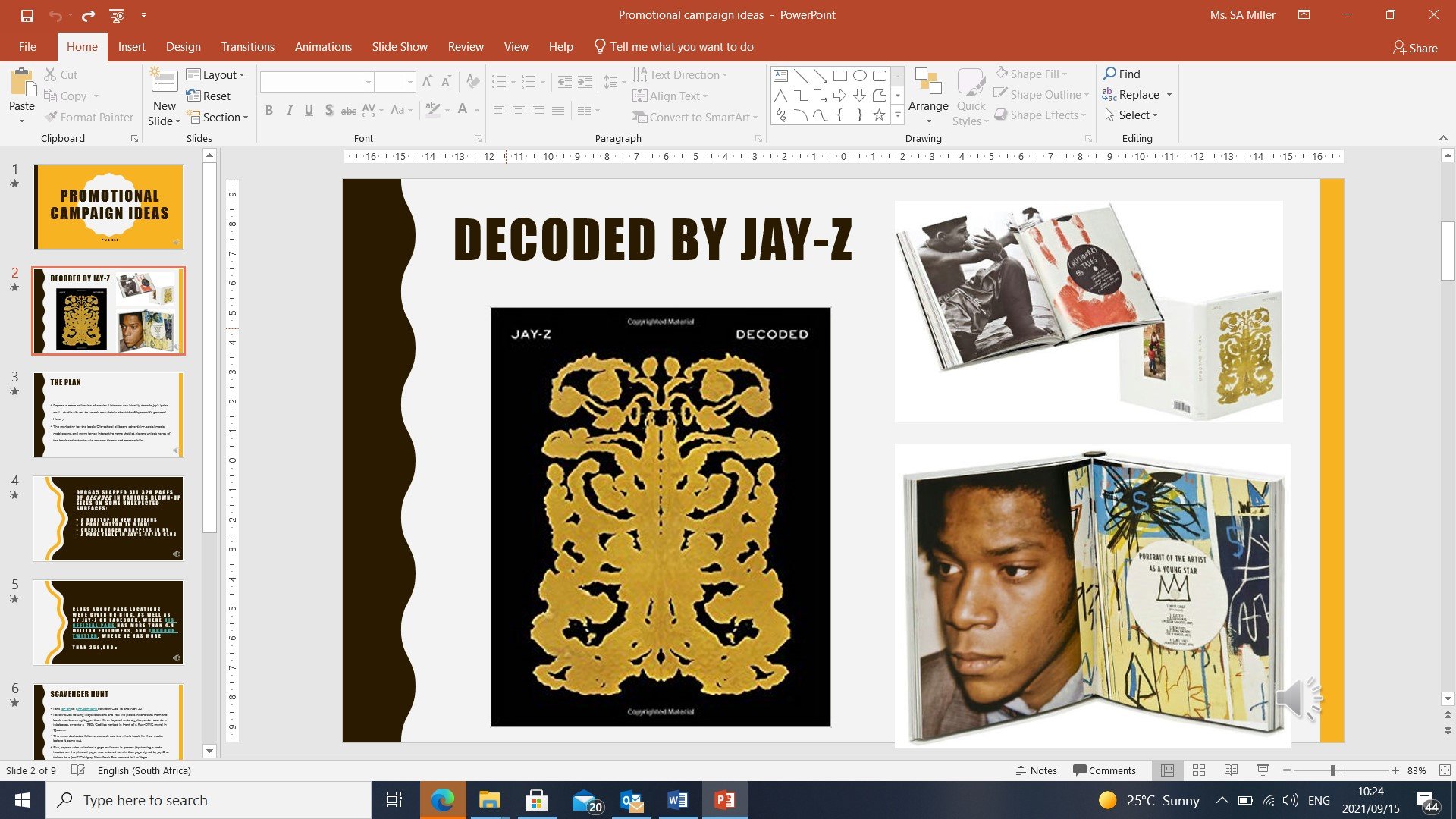The height and width of the screenshot is (819, 1456).
Task: Collapse the ribbon with the chevron
Action: tap(1443, 138)
